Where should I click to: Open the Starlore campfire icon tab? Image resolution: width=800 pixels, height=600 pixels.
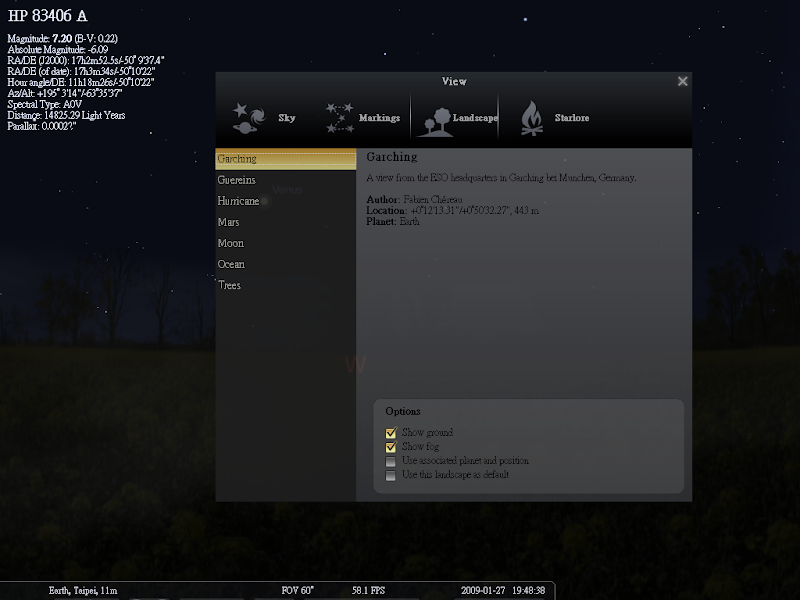532,118
